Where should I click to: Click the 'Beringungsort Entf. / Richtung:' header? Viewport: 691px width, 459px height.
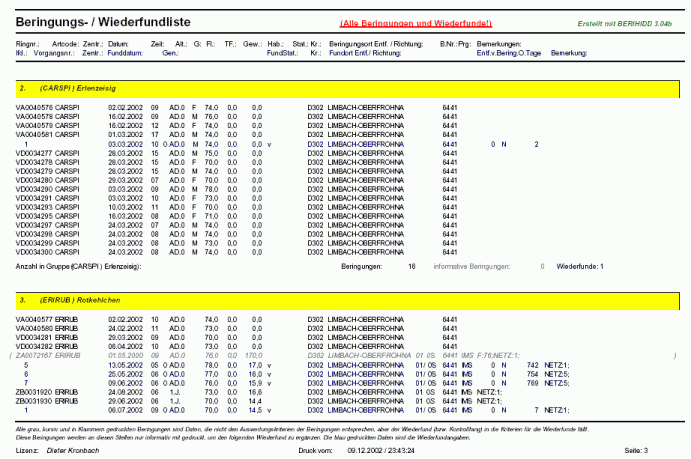(376, 44)
